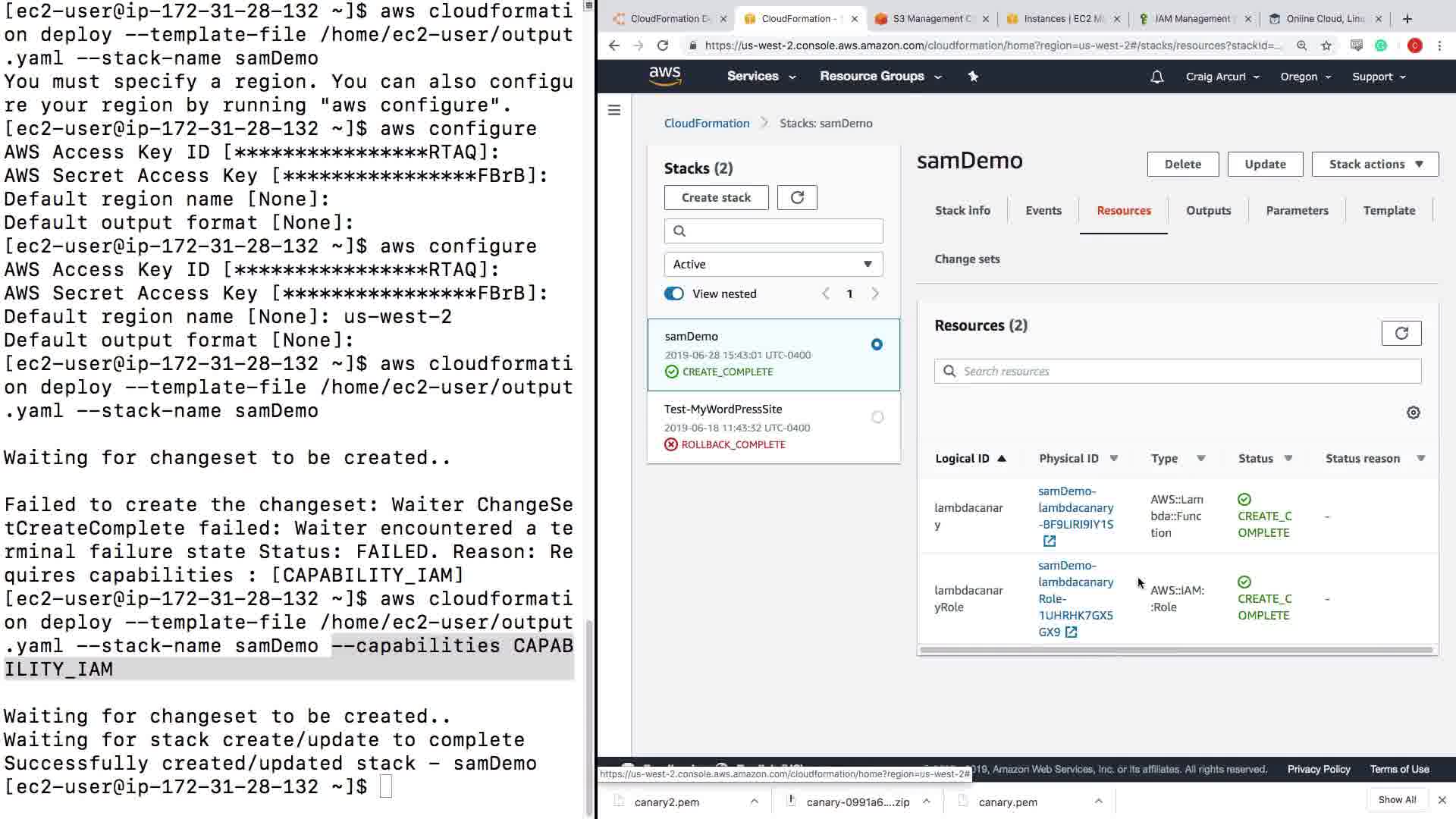This screenshot has width=1456, height=819.
Task: Select the samDemo stack radio button
Action: [877, 345]
